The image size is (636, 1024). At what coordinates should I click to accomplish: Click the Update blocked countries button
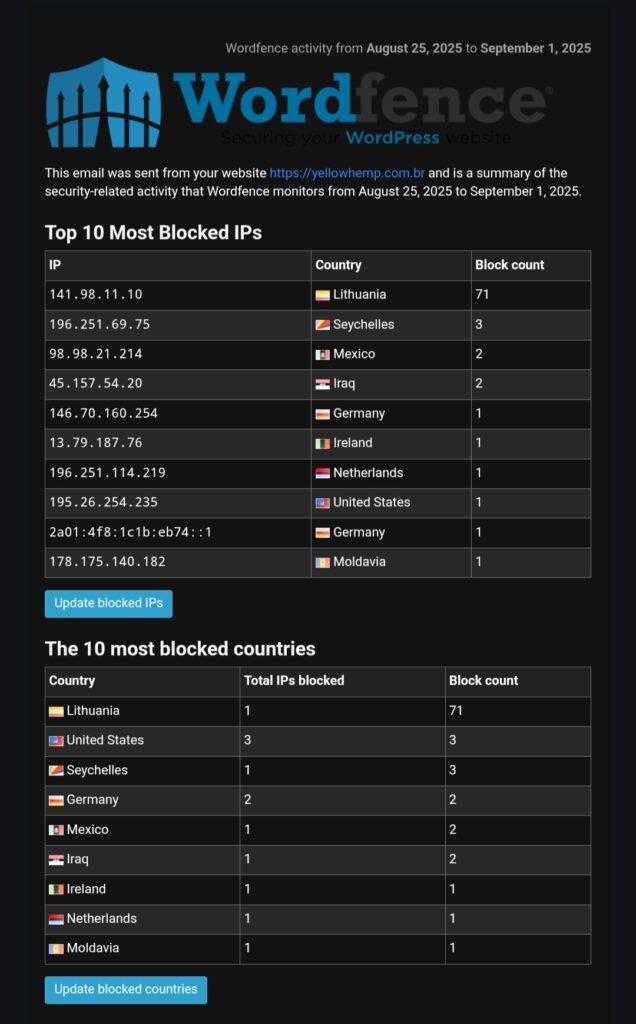pyautogui.click(x=125, y=989)
